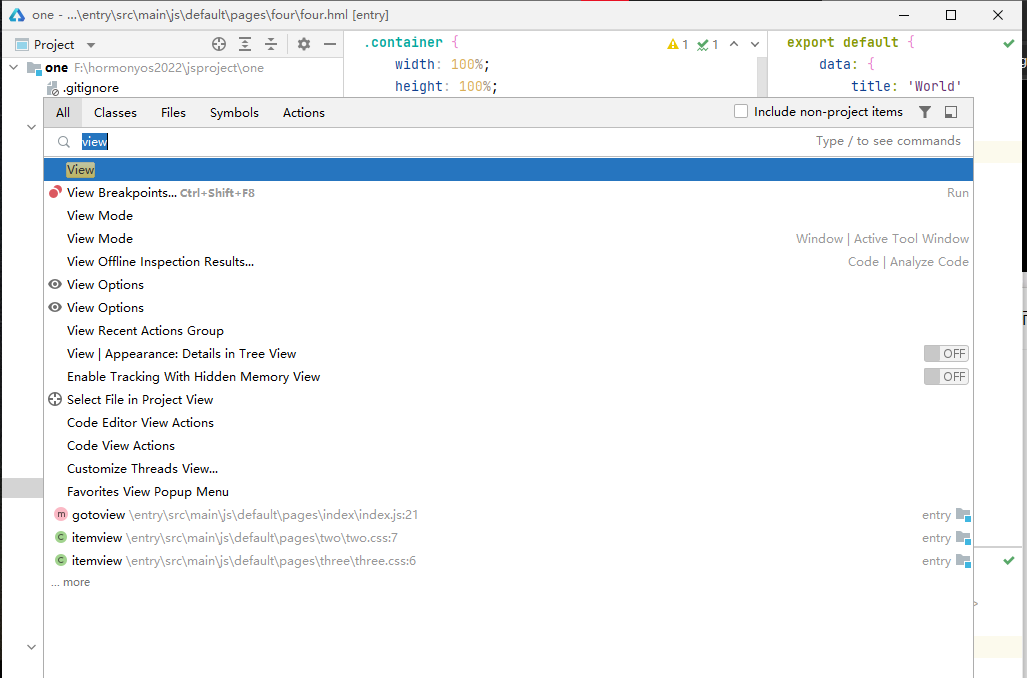
Task: Click the green class icon for three.css itemview
Action: point(60,560)
